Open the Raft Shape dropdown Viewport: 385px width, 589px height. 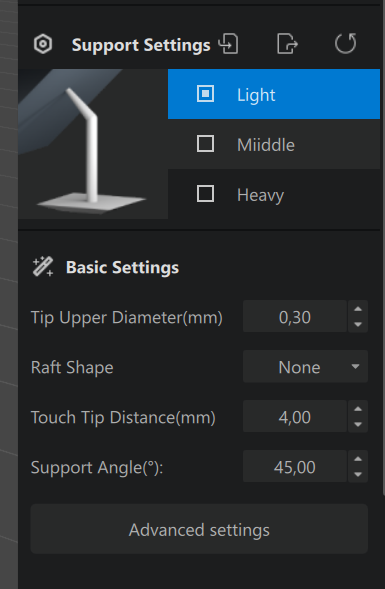click(305, 367)
